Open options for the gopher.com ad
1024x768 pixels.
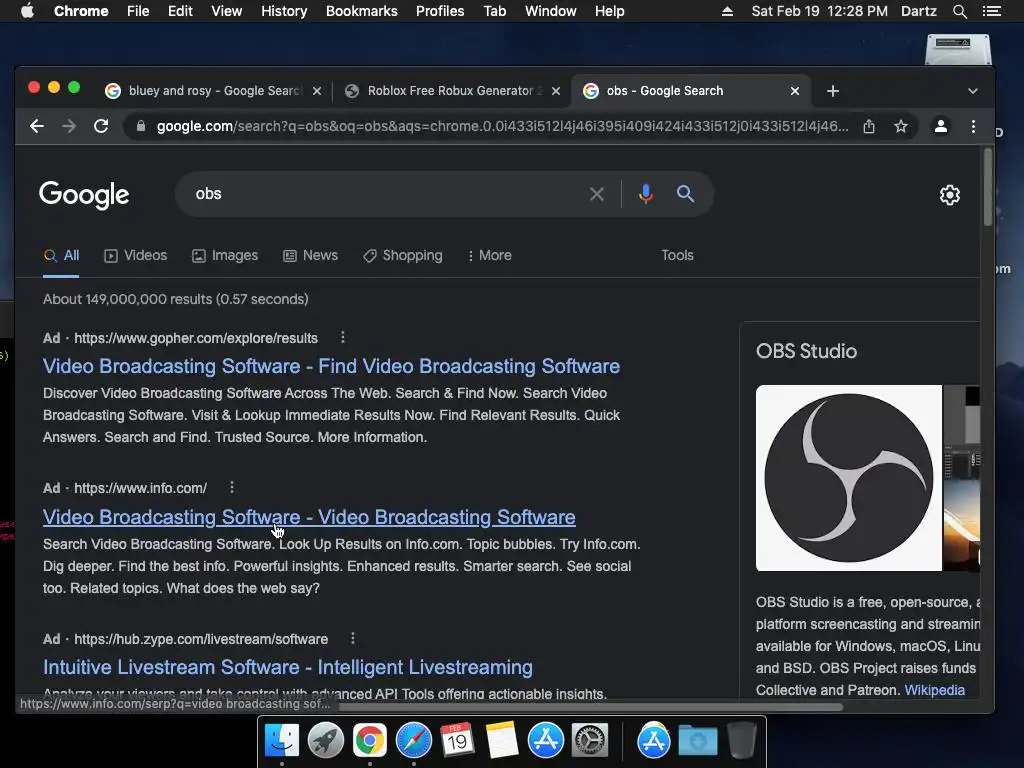point(343,338)
